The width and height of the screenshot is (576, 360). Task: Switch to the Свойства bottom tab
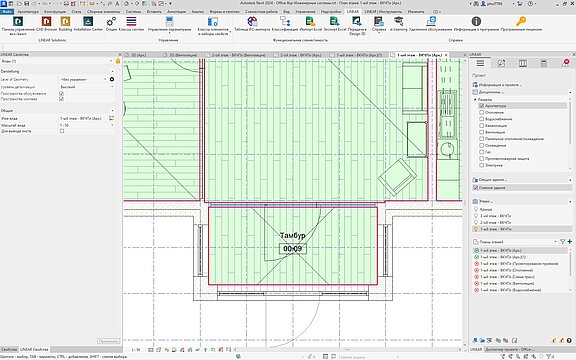tap(9, 349)
